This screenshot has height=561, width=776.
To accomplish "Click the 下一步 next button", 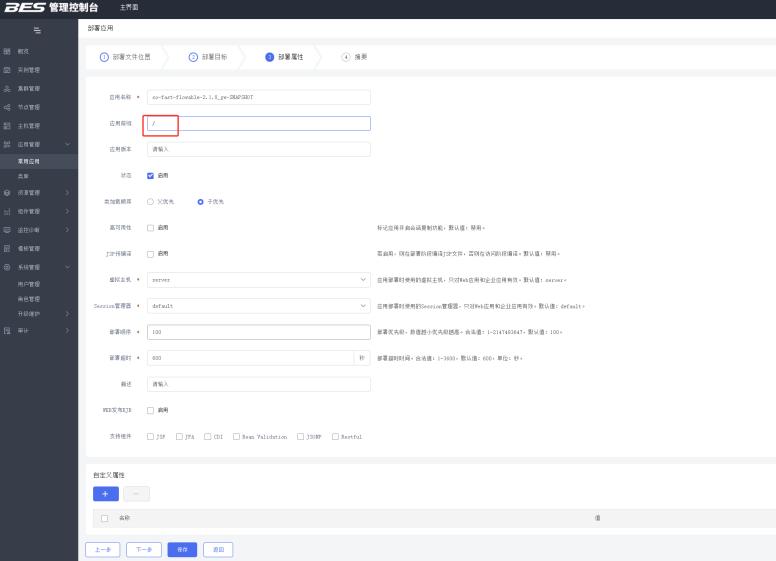I will click(x=144, y=550).
